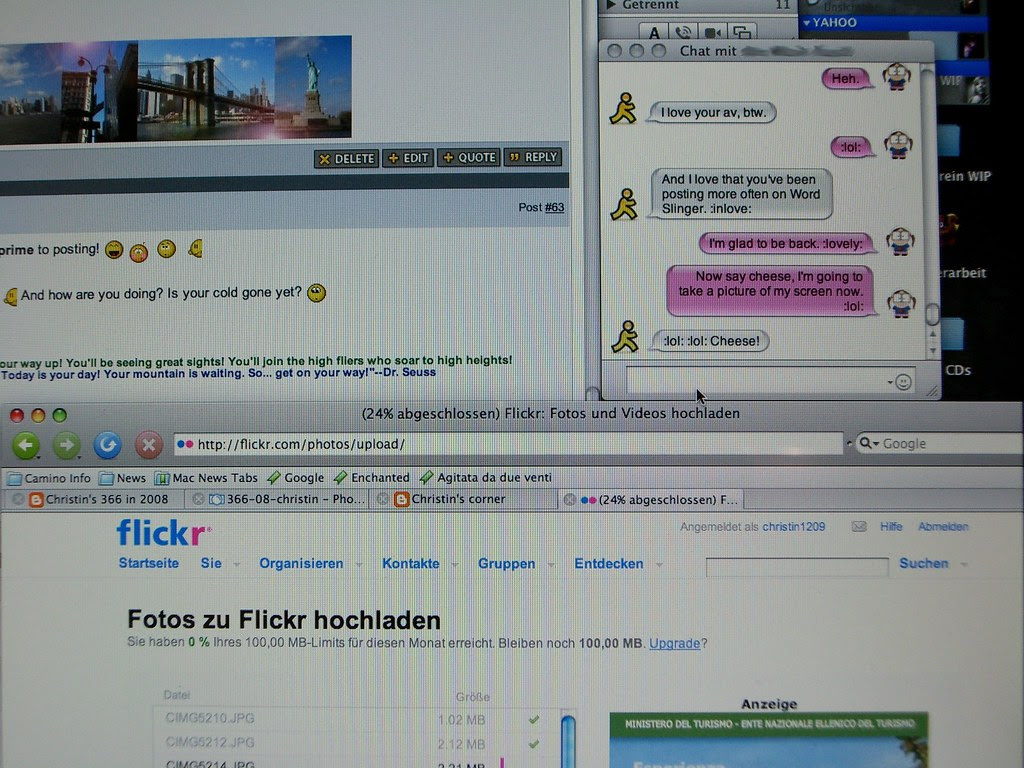Viewport: 1024px width, 768px height.
Task: Click the flickr logo
Action: tap(163, 532)
